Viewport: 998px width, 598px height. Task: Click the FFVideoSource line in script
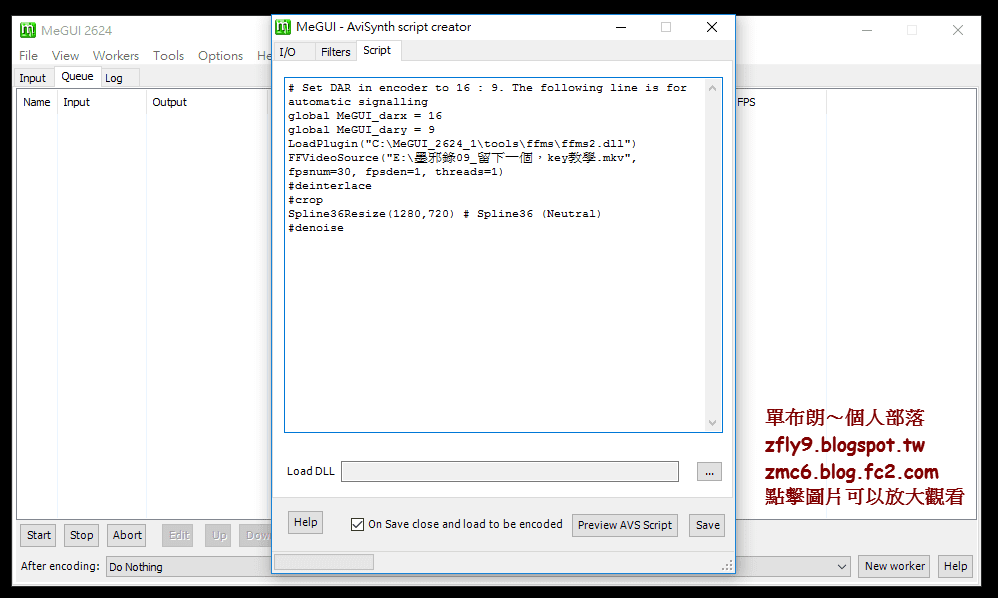(x=462, y=158)
